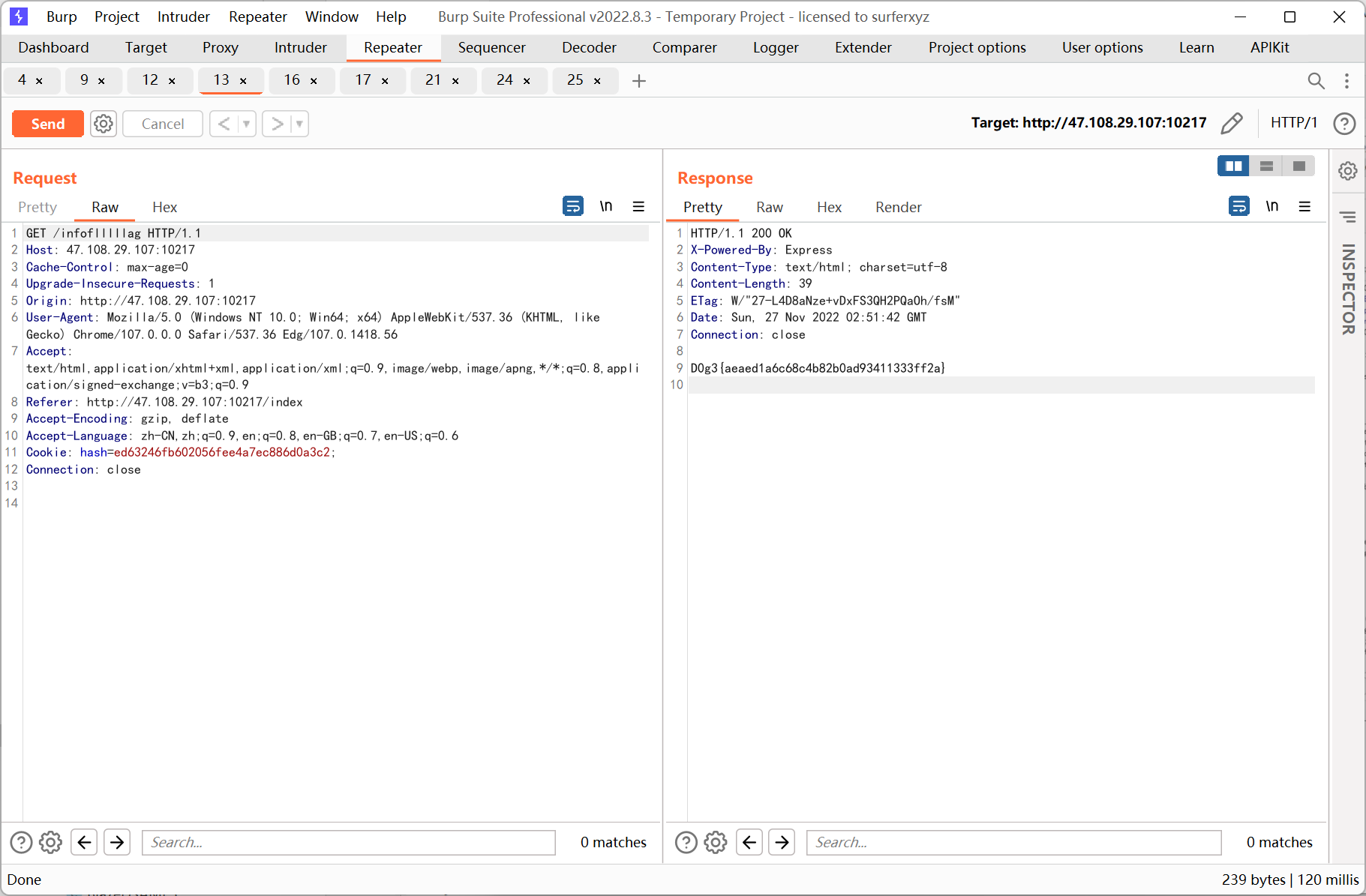Image resolution: width=1366 pixels, height=896 pixels.
Task: Close Repeater tab 16
Action: point(314,80)
